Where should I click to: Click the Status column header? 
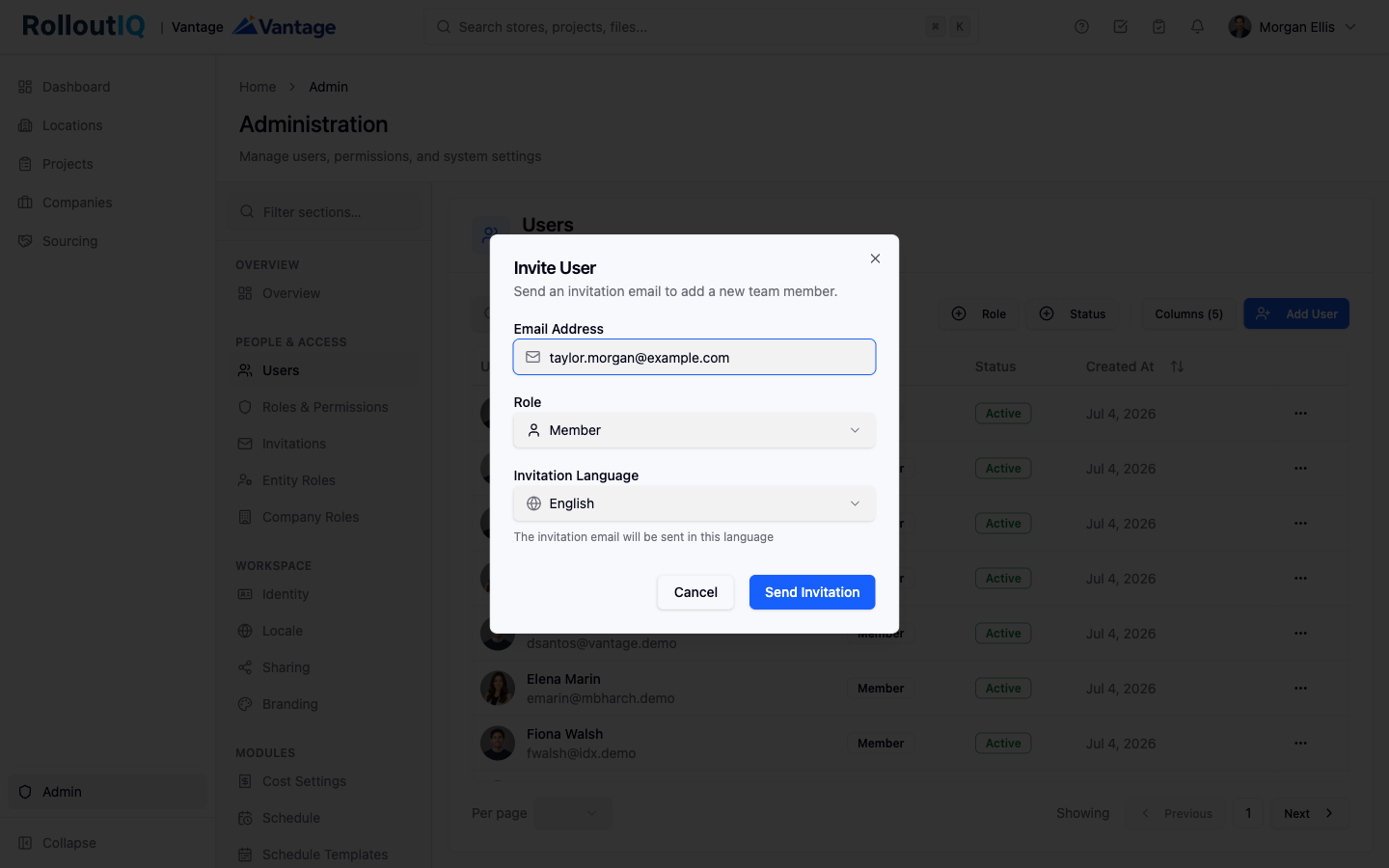tap(995, 366)
